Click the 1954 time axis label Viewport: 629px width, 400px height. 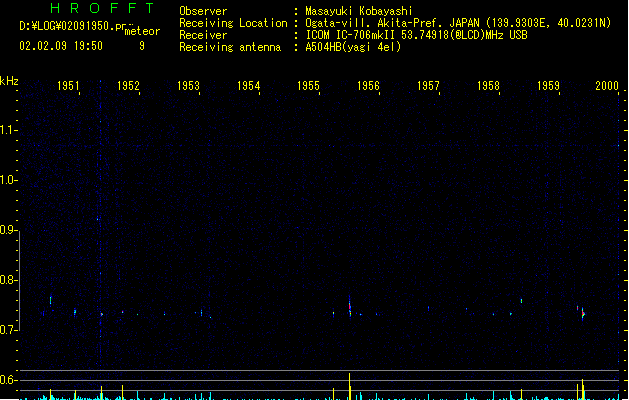click(249, 86)
